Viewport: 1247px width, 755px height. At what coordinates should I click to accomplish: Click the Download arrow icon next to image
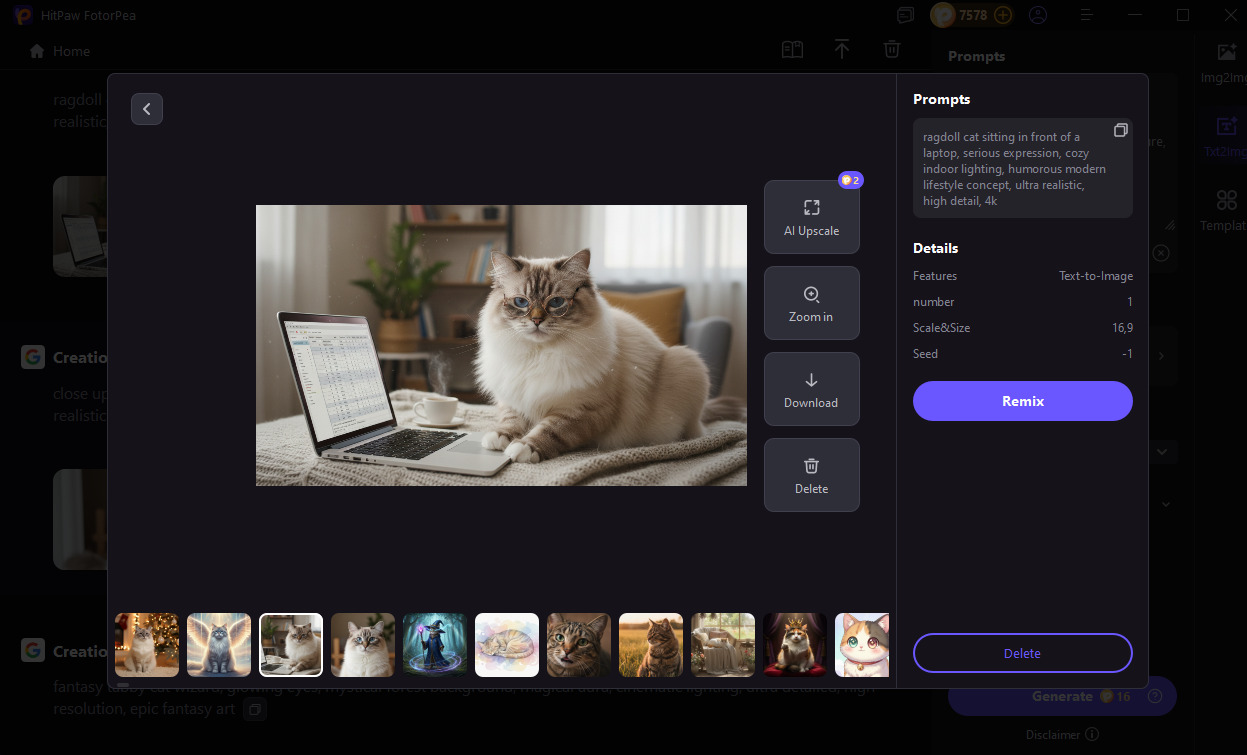[x=811, y=381]
